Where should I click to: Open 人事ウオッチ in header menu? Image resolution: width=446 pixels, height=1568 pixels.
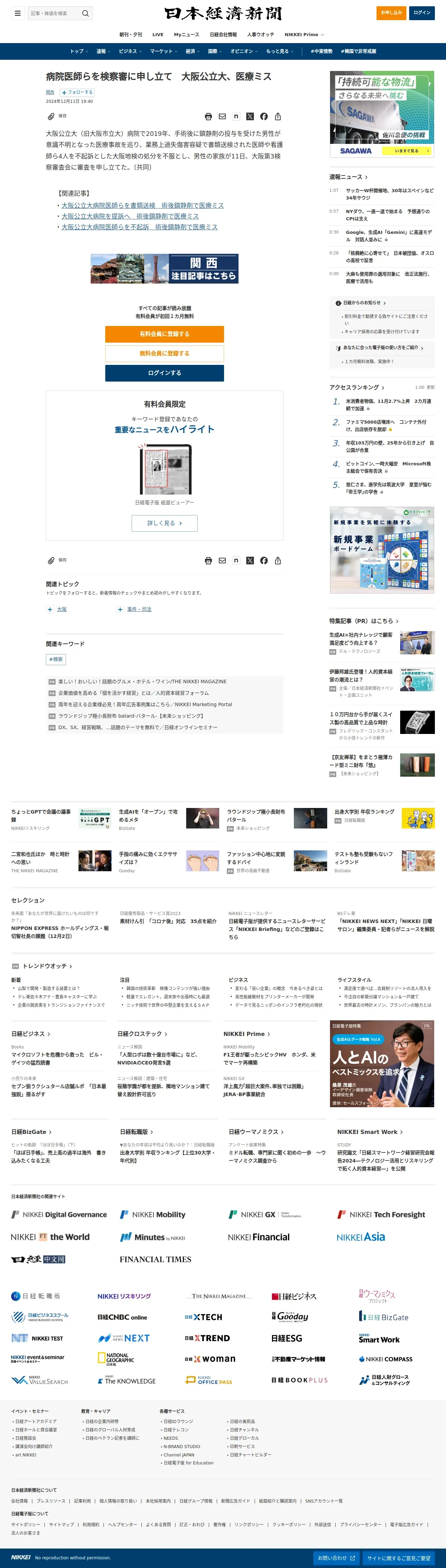click(261, 35)
